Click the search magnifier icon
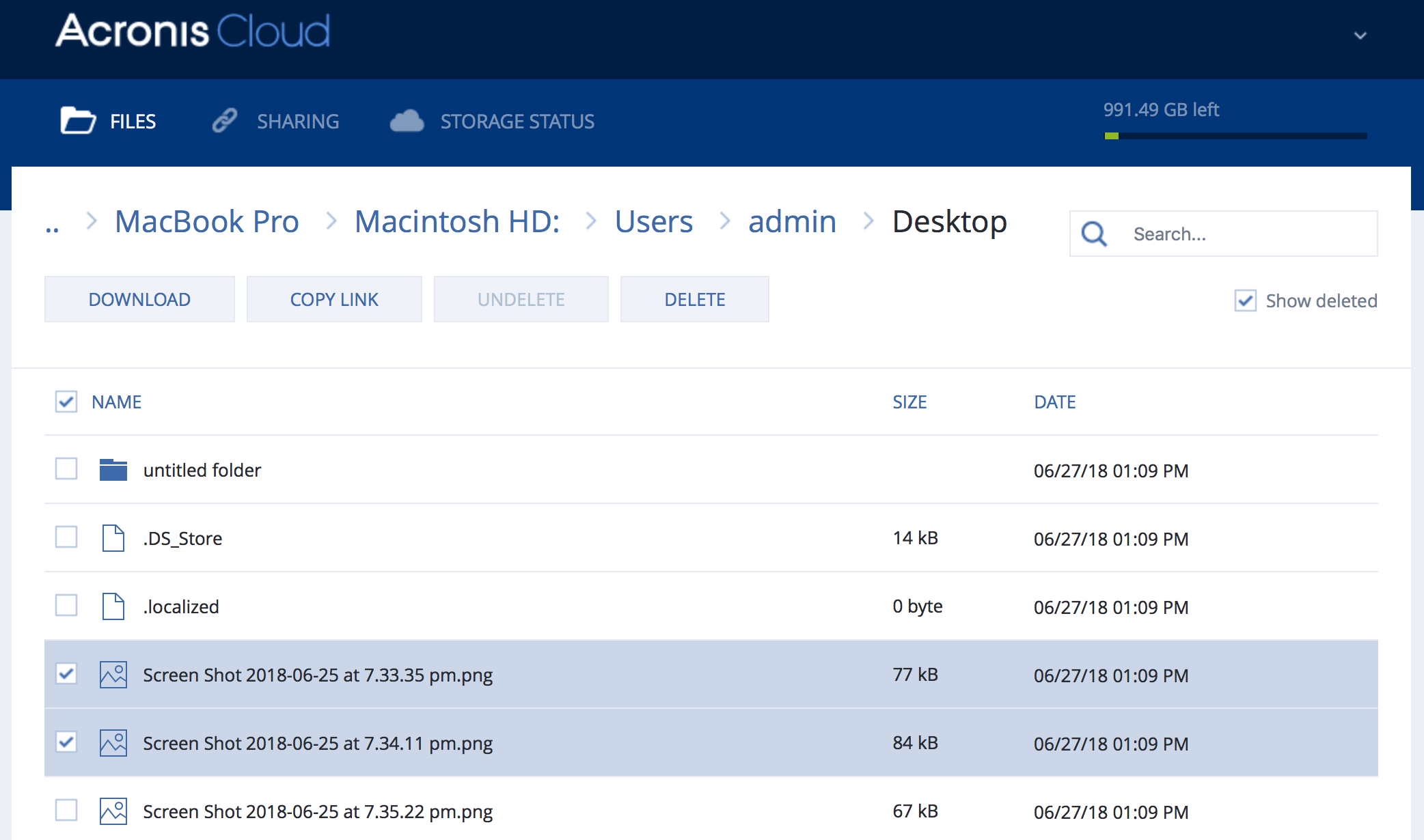The height and width of the screenshot is (840, 1424). (x=1094, y=233)
